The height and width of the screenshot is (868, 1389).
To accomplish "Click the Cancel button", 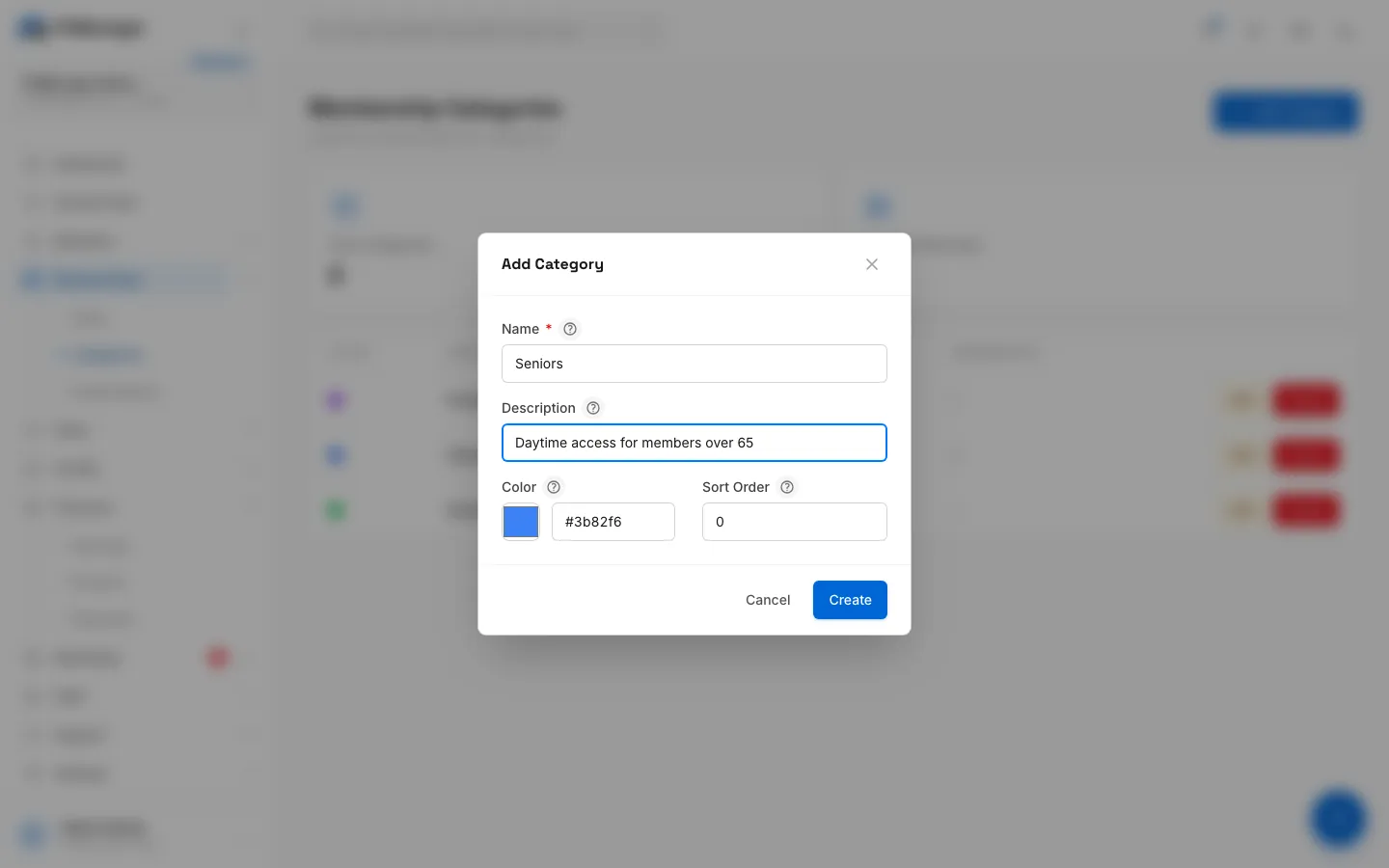I will [768, 600].
